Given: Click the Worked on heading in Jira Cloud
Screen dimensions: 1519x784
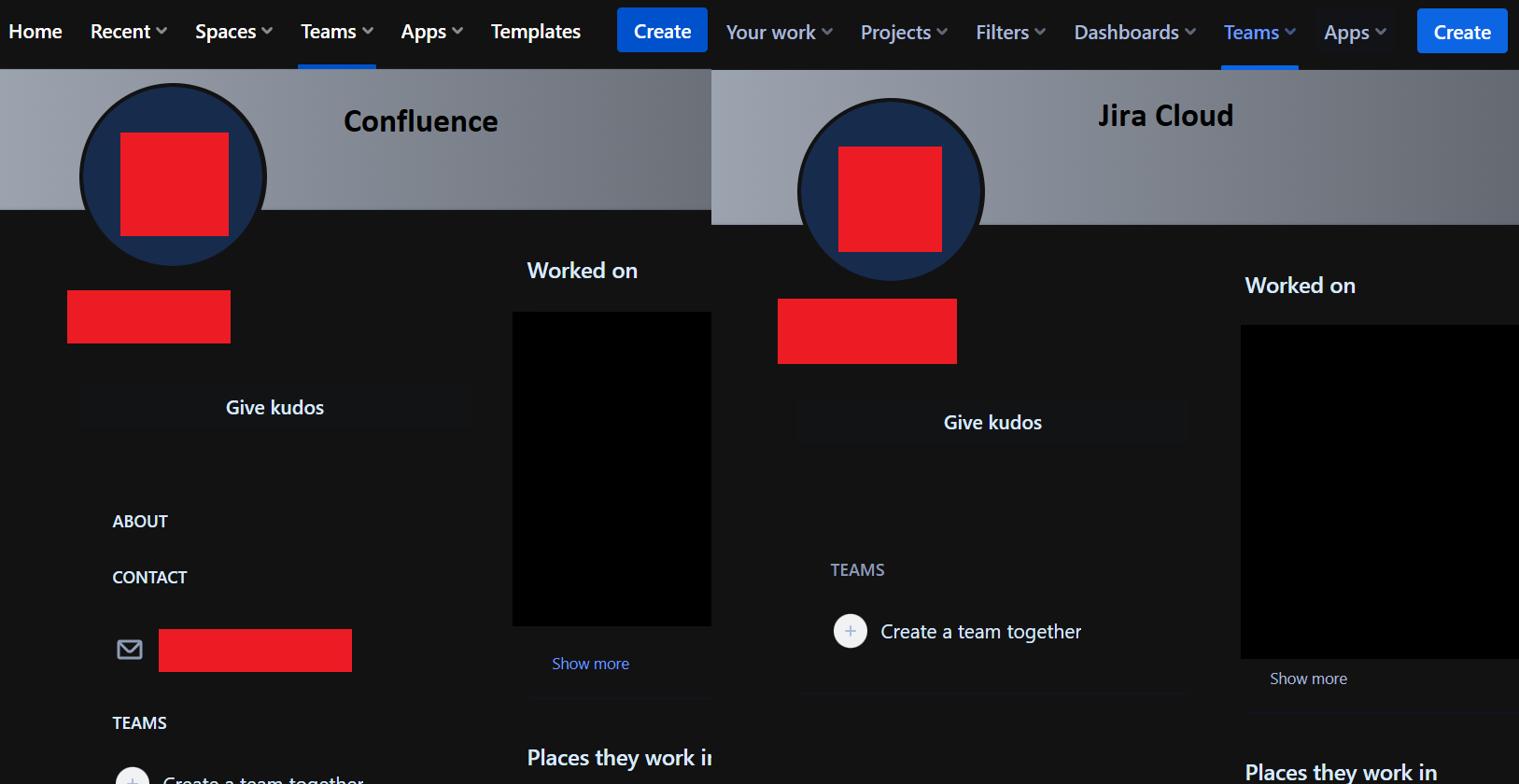Looking at the screenshot, I should [1301, 286].
